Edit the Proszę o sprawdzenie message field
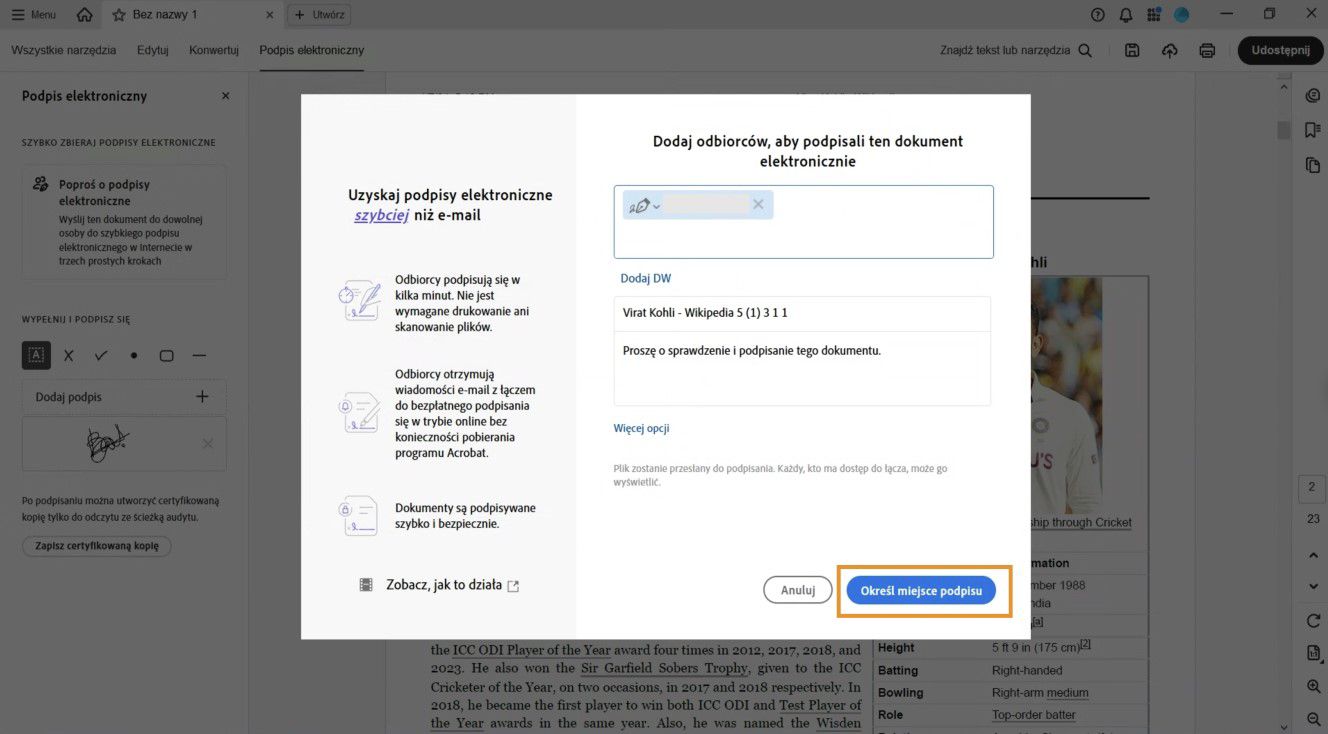The height and width of the screenshot is (734, 1328). [x=802, y=368]
